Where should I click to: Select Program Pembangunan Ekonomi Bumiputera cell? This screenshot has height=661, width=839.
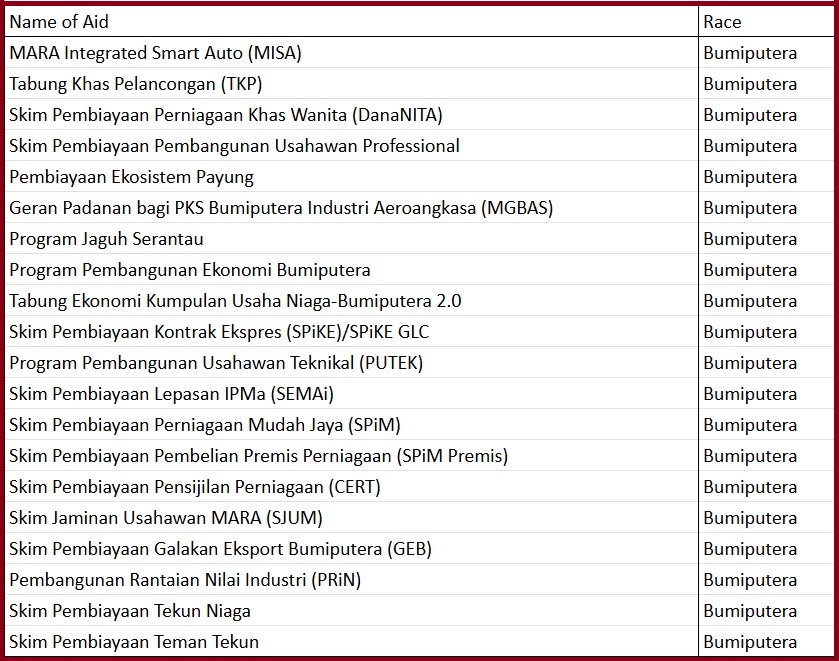190,270
